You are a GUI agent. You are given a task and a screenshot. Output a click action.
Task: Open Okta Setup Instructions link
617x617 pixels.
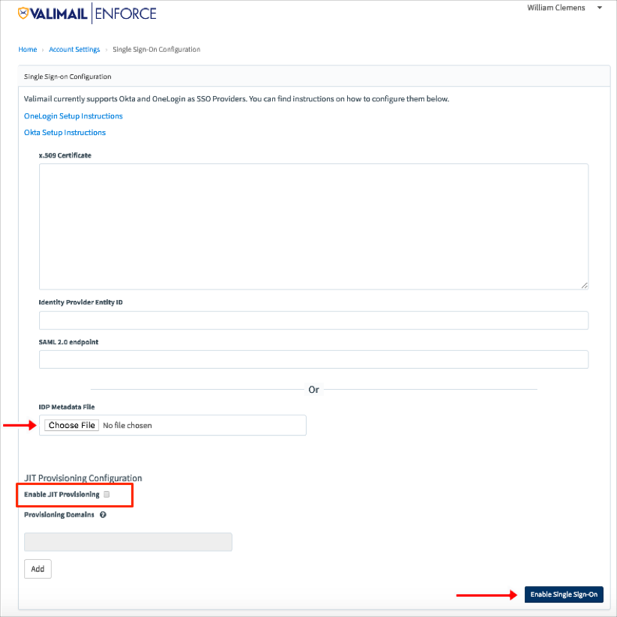[x=65, y=132]
